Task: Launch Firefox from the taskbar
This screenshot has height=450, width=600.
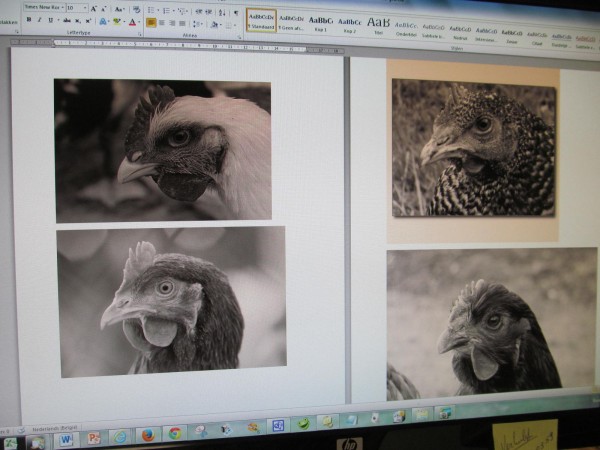Action: [x=148, y=435]
